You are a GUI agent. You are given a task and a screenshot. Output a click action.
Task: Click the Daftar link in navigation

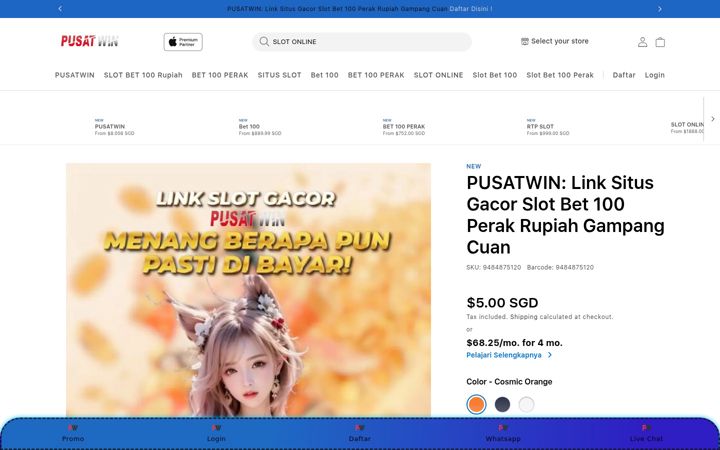coord(624,75)
